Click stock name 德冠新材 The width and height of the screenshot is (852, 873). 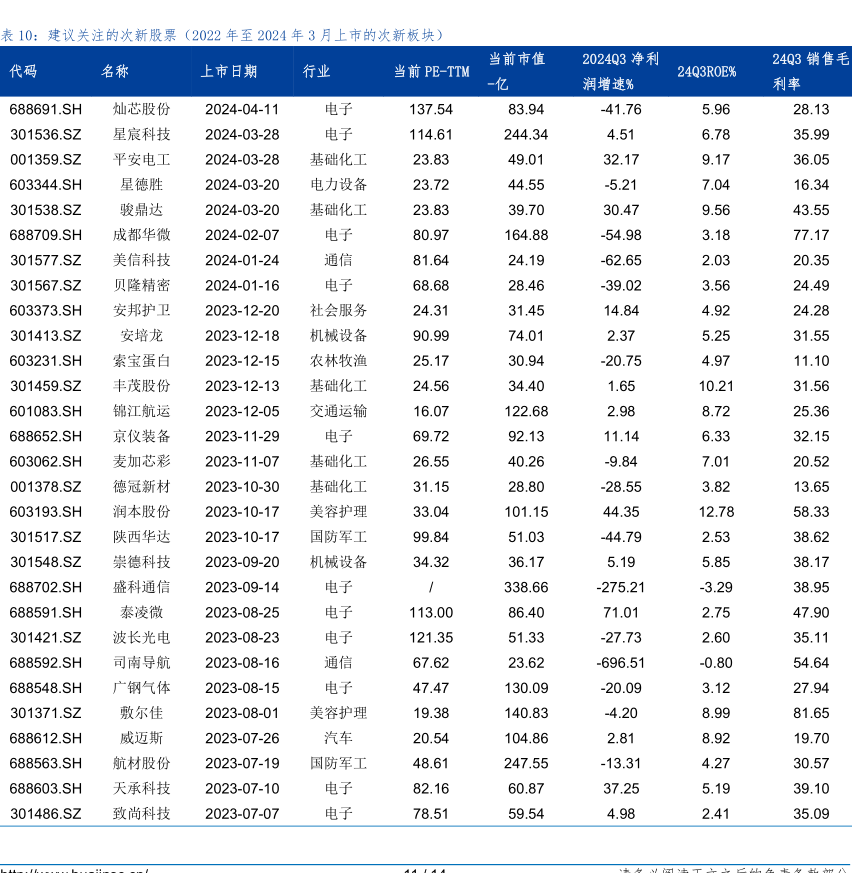[x=141, y=487]
